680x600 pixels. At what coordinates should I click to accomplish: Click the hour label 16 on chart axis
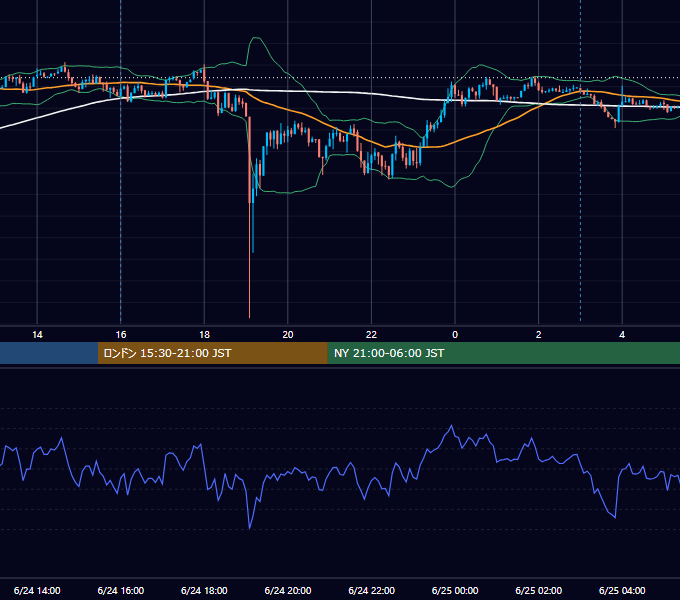click(x=121, y=335)
